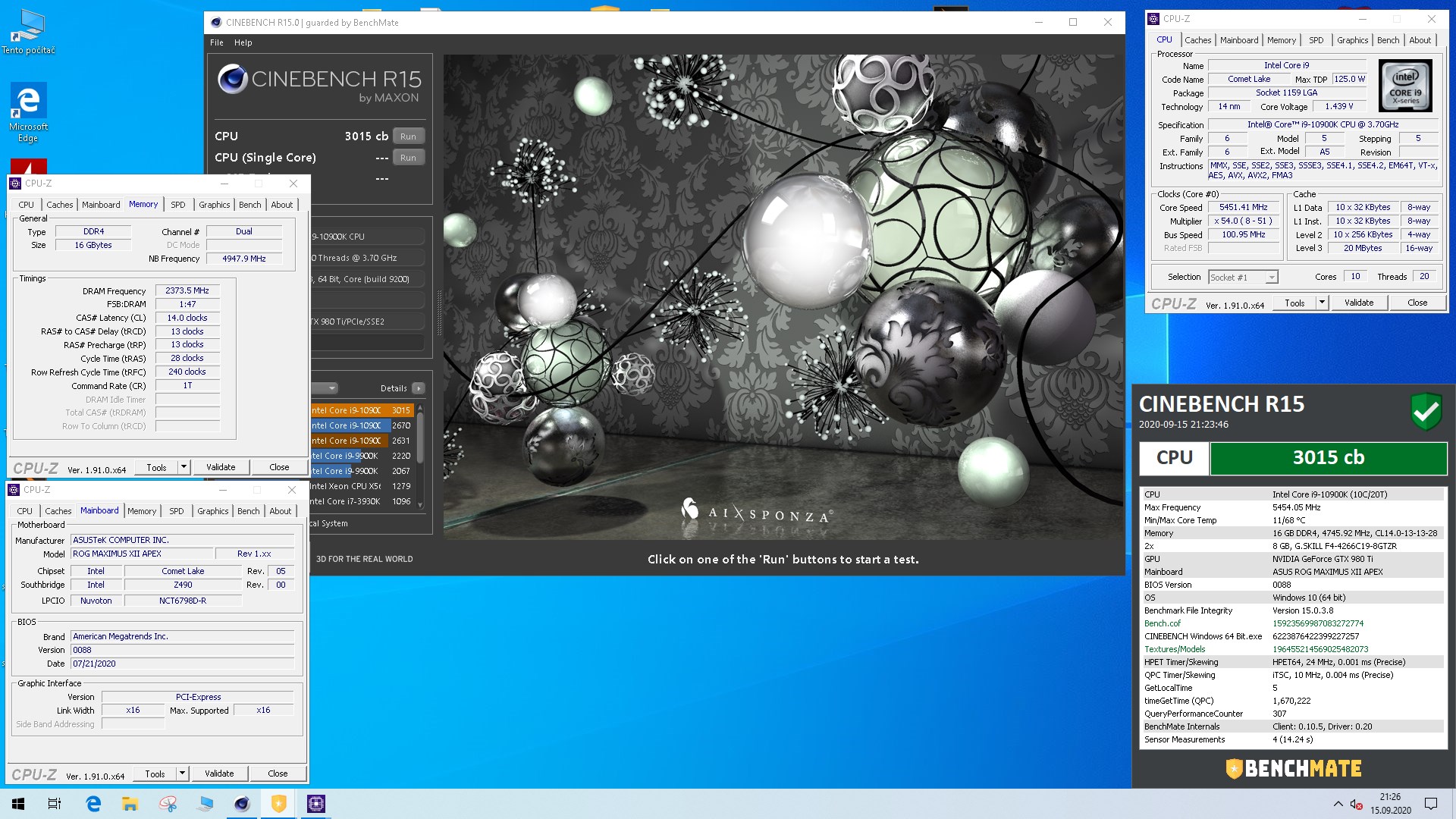The width and height of the screenshot is (1456, 819).
Task: Open Socket #1 selection dropdown
Action: click(x=1243, y=278)
